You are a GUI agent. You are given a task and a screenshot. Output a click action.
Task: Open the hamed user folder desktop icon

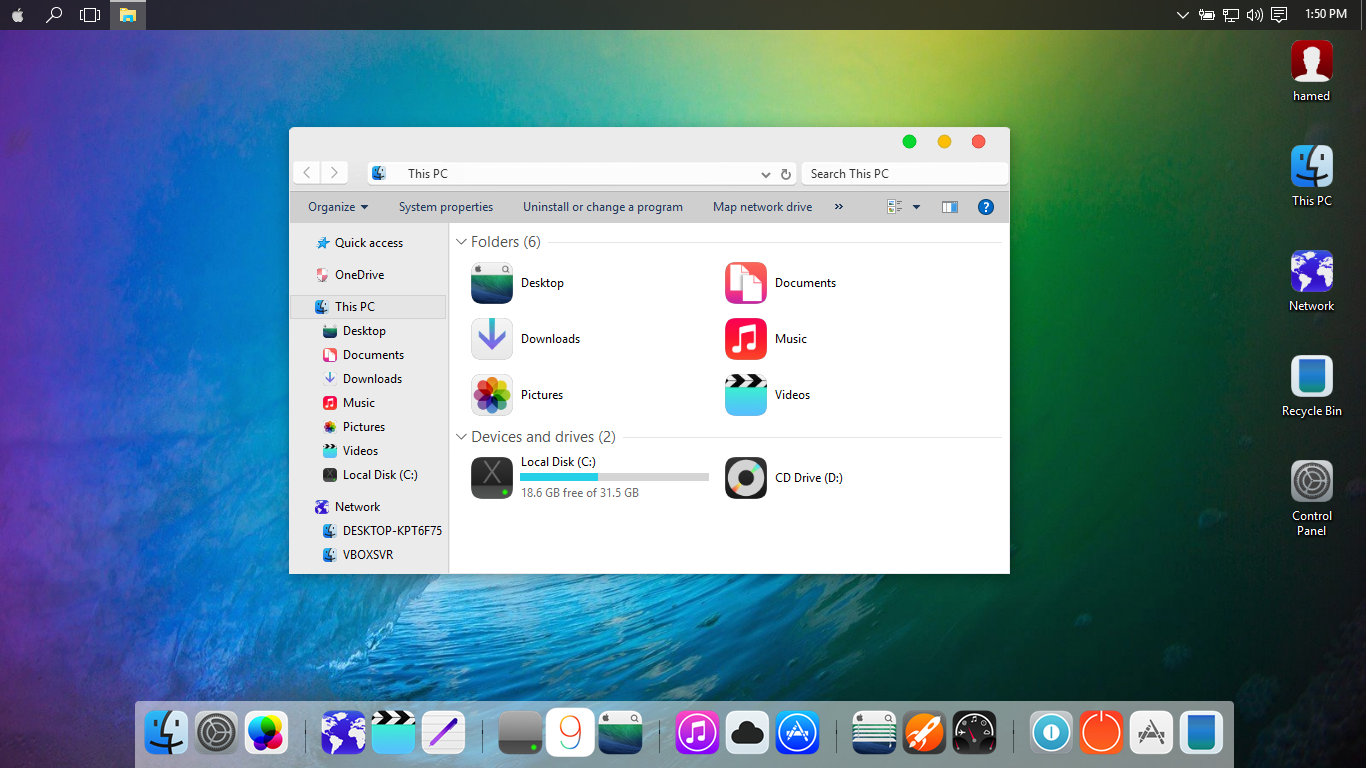click(x=1311, y=72)
